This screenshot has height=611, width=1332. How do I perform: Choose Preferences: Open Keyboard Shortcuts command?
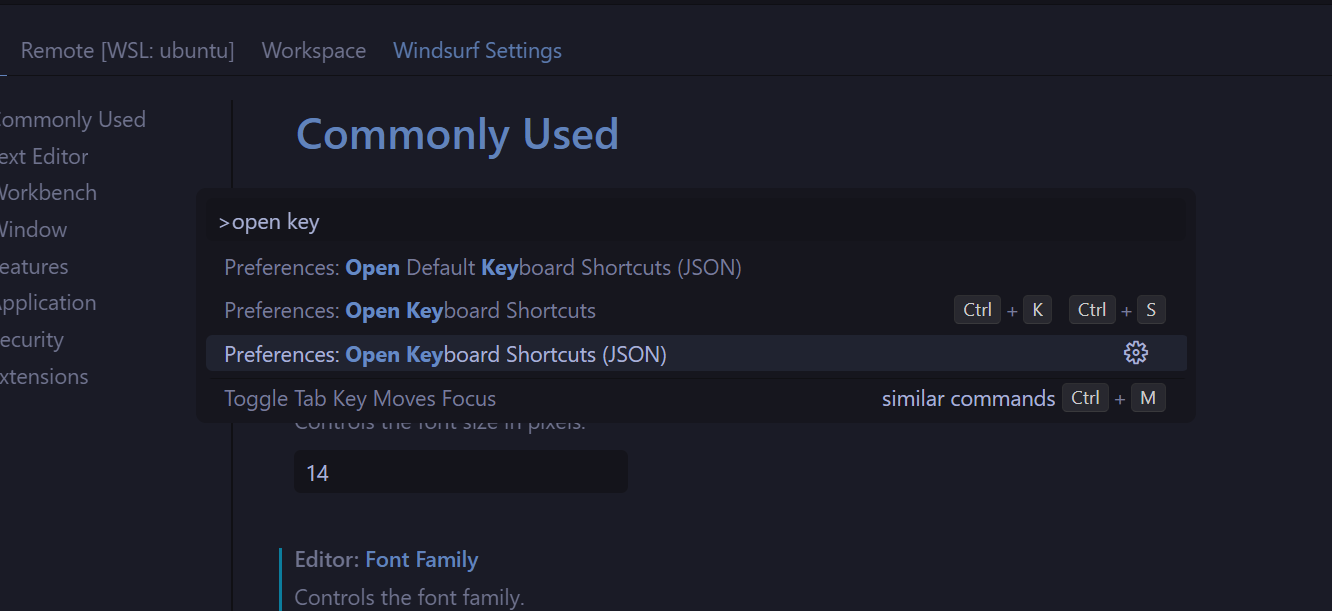(x=696, y=310)
